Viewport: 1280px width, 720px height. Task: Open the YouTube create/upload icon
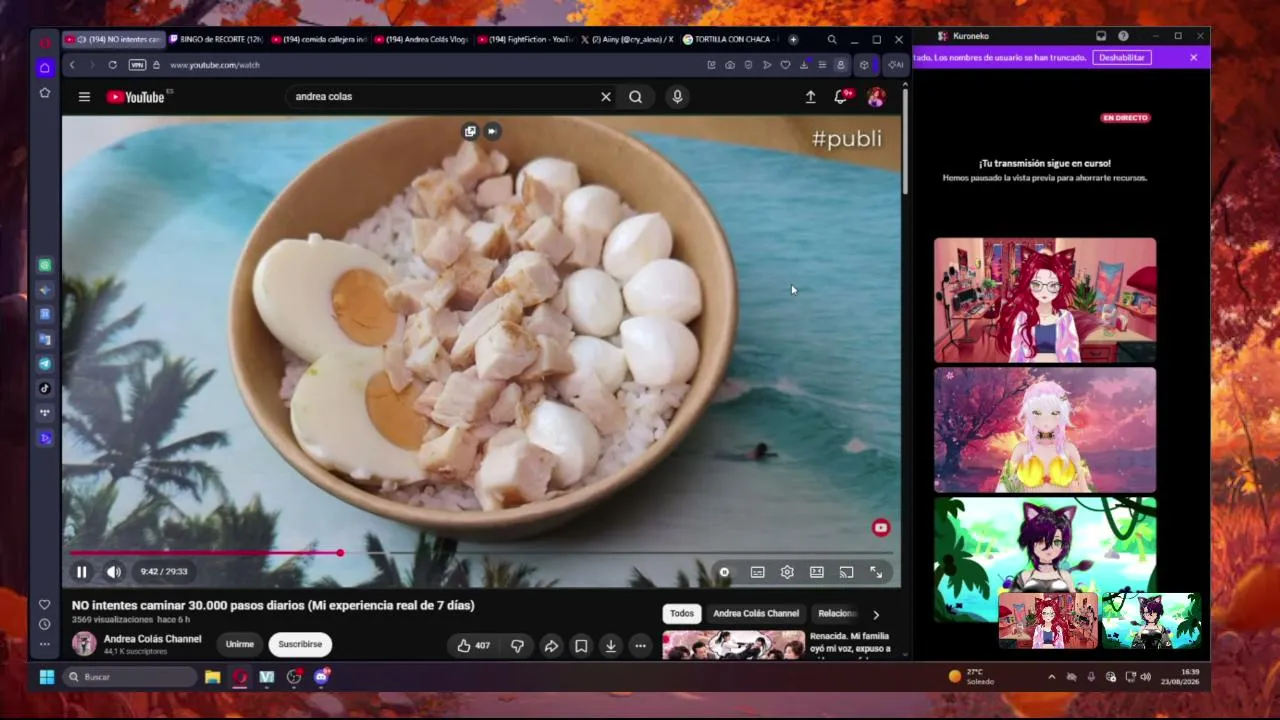pos(810,97)
